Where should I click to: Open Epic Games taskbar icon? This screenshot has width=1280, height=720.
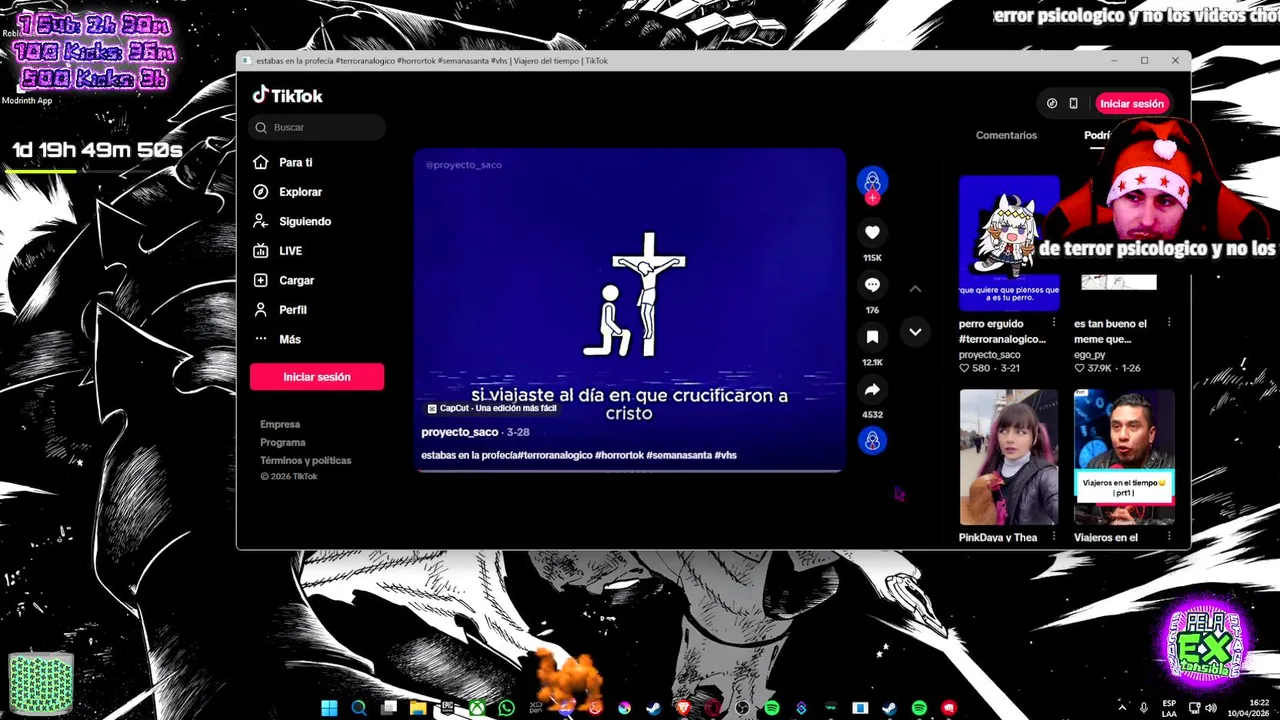(448, 708)
